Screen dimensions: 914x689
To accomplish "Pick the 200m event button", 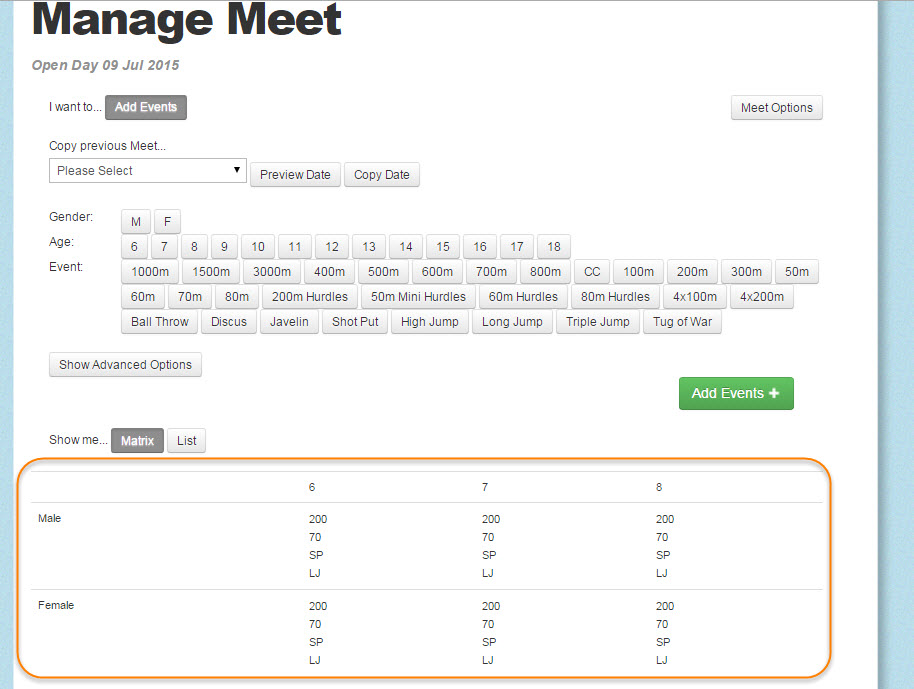I will (692, 272).
